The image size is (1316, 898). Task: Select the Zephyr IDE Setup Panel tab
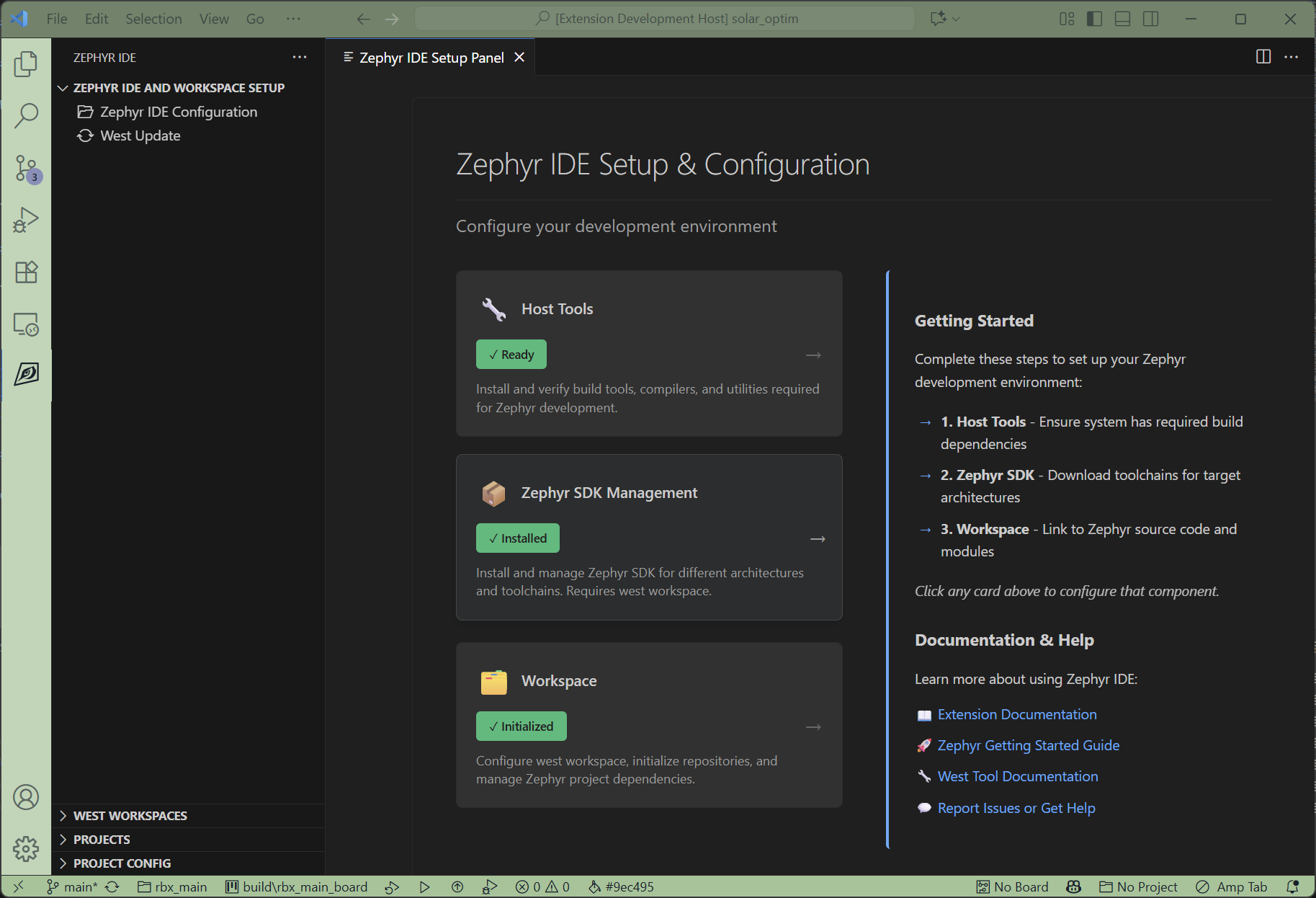click(431, 58)
